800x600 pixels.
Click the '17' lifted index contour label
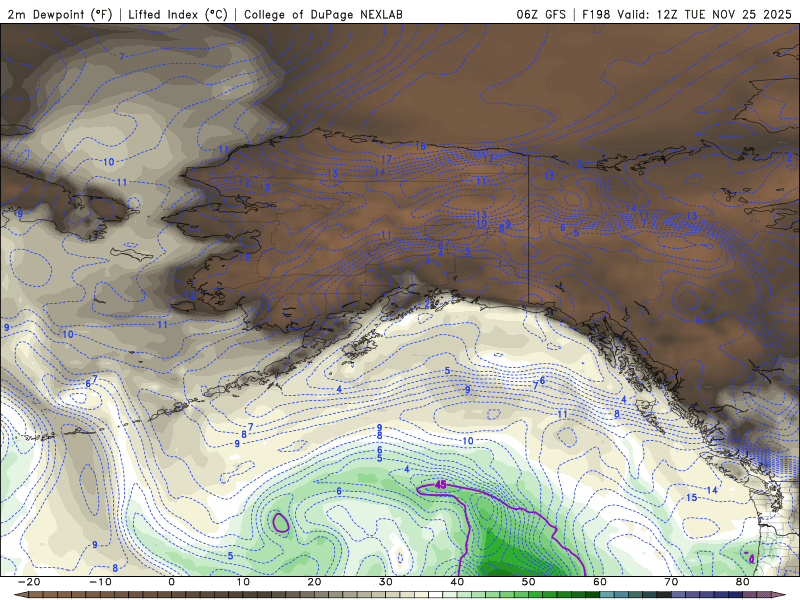point(387,160)
